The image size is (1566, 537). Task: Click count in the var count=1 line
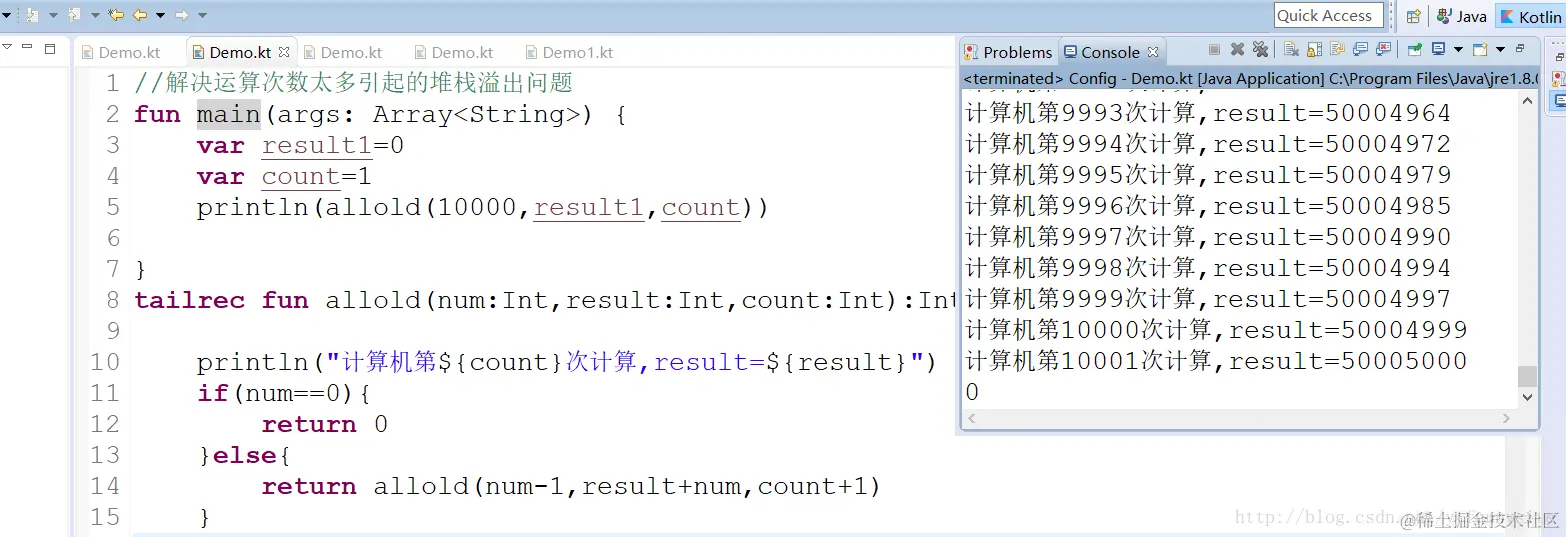click(x=301, y=177)
